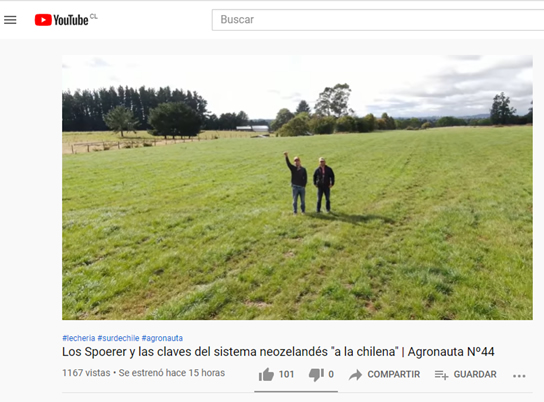Focus the Buscar search field
The height and width of the screenshot is (402, 544).
[x=378, y=20]
